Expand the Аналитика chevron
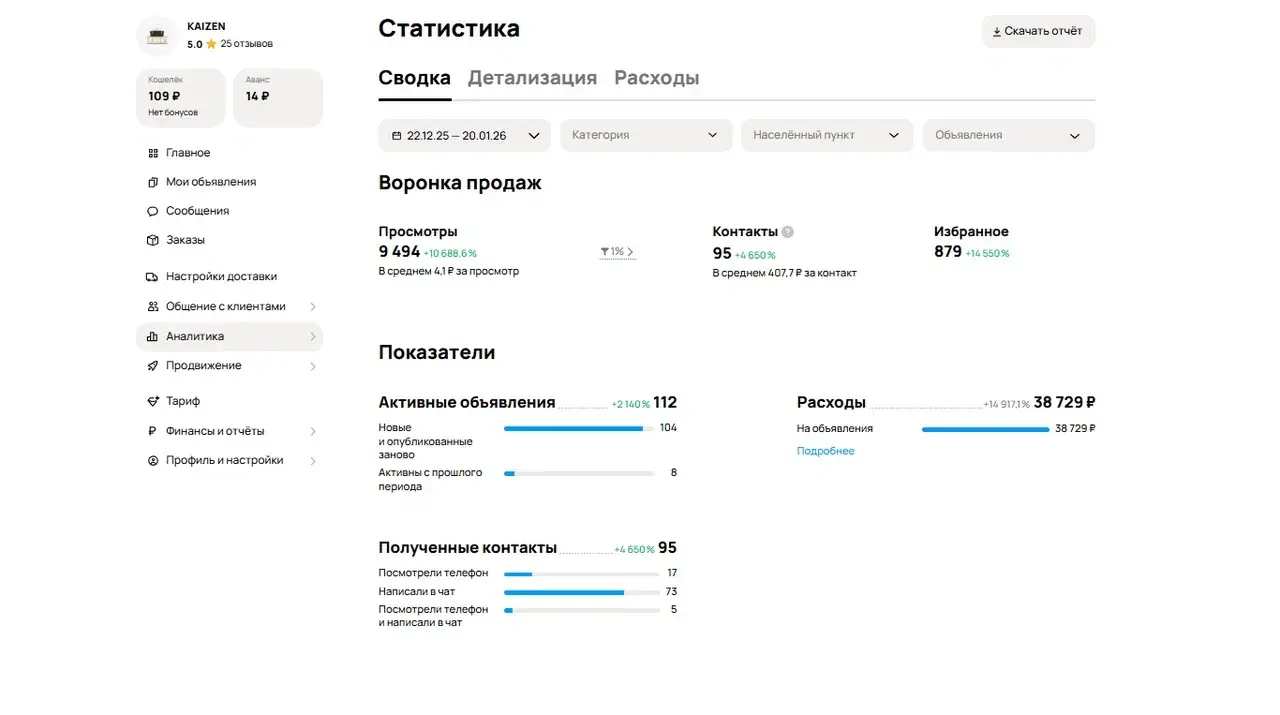This screenshot has height=715, width=1280. tap(313, 337)
